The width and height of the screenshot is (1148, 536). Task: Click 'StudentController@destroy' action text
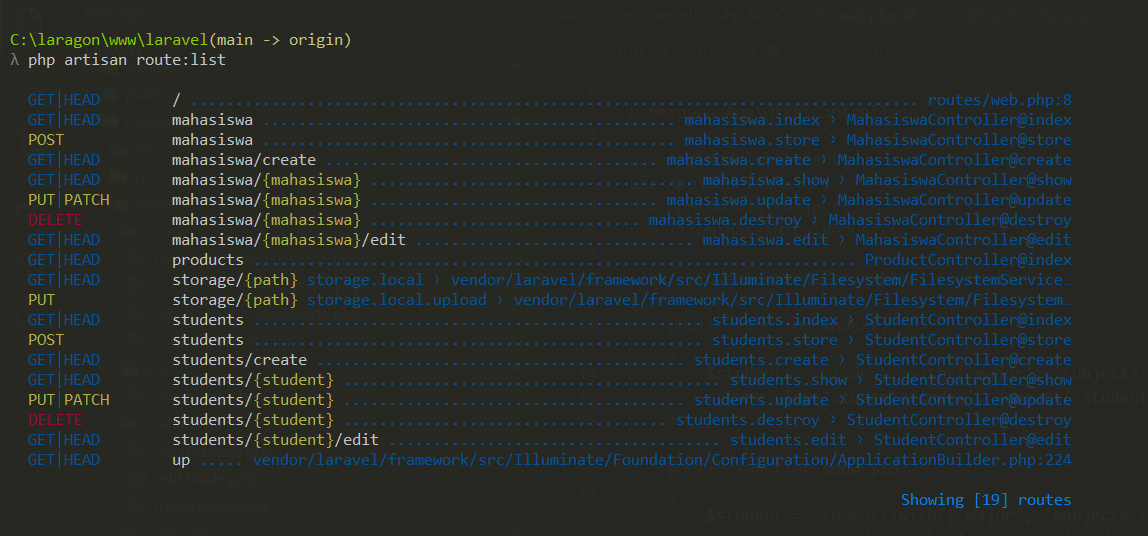[x=960, y=420]
